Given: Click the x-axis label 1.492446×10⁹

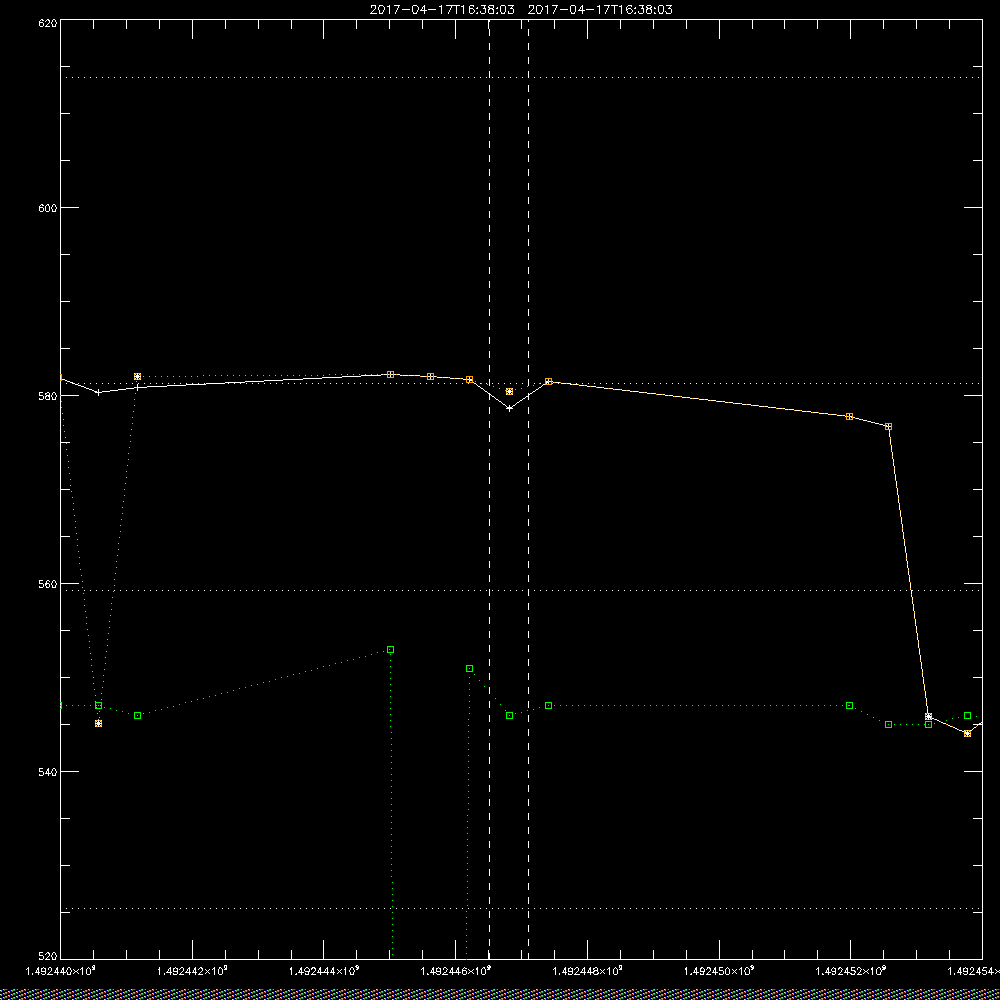Looking at the screenshot, I should point(456,971).
